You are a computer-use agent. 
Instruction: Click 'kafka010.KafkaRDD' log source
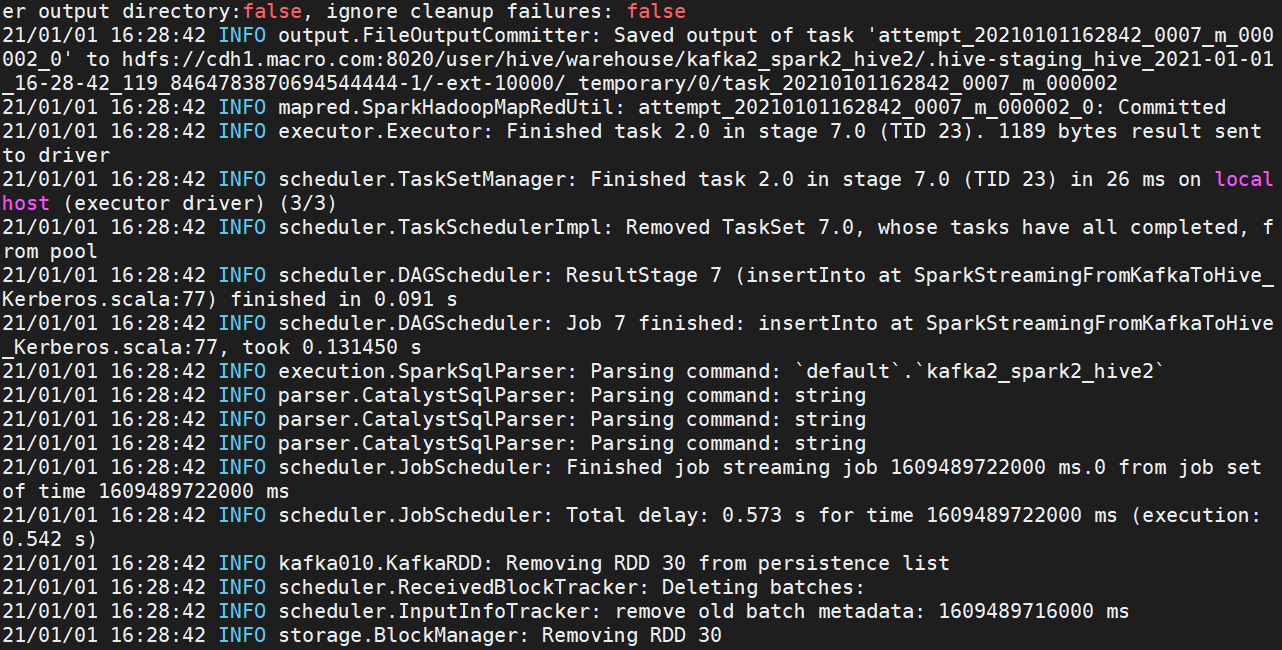coord(380,563)
